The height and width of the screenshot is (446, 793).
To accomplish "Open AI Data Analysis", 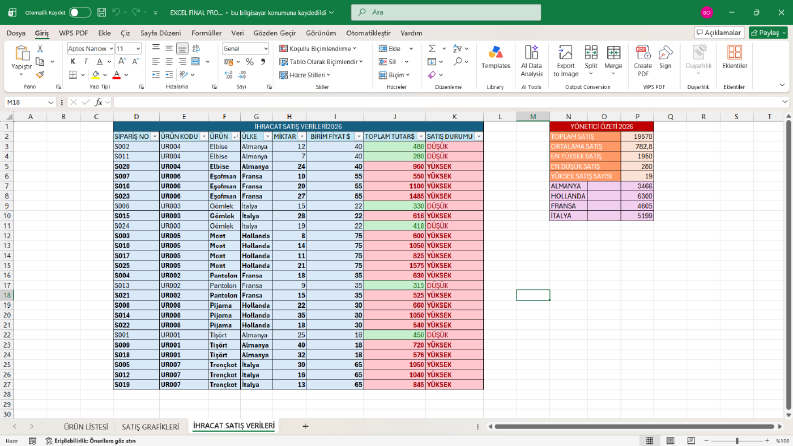I will tap(532, 60).
